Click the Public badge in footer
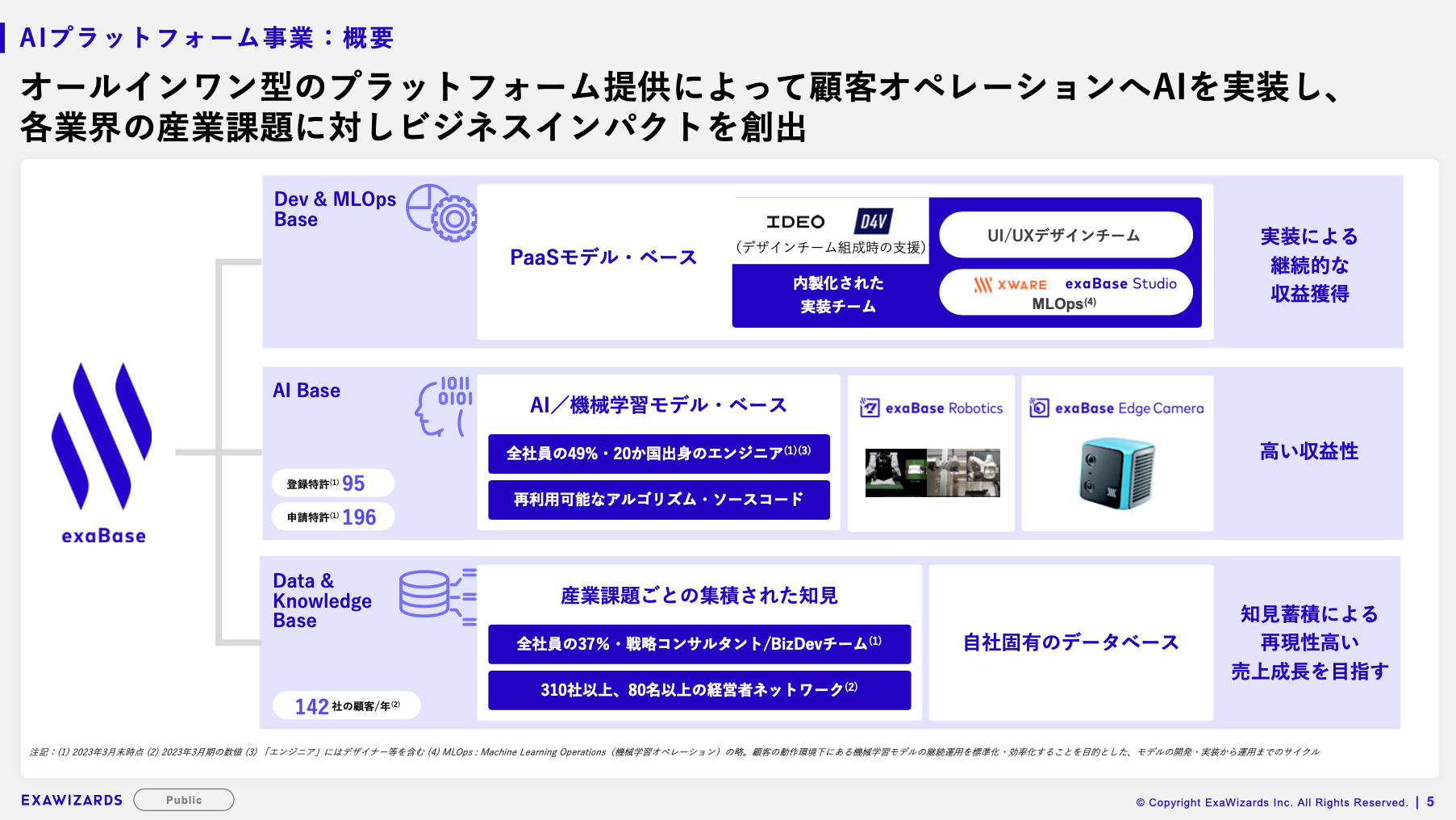Screen dimensions: 1456x820 pyautogui.click(x=184, y=800)
